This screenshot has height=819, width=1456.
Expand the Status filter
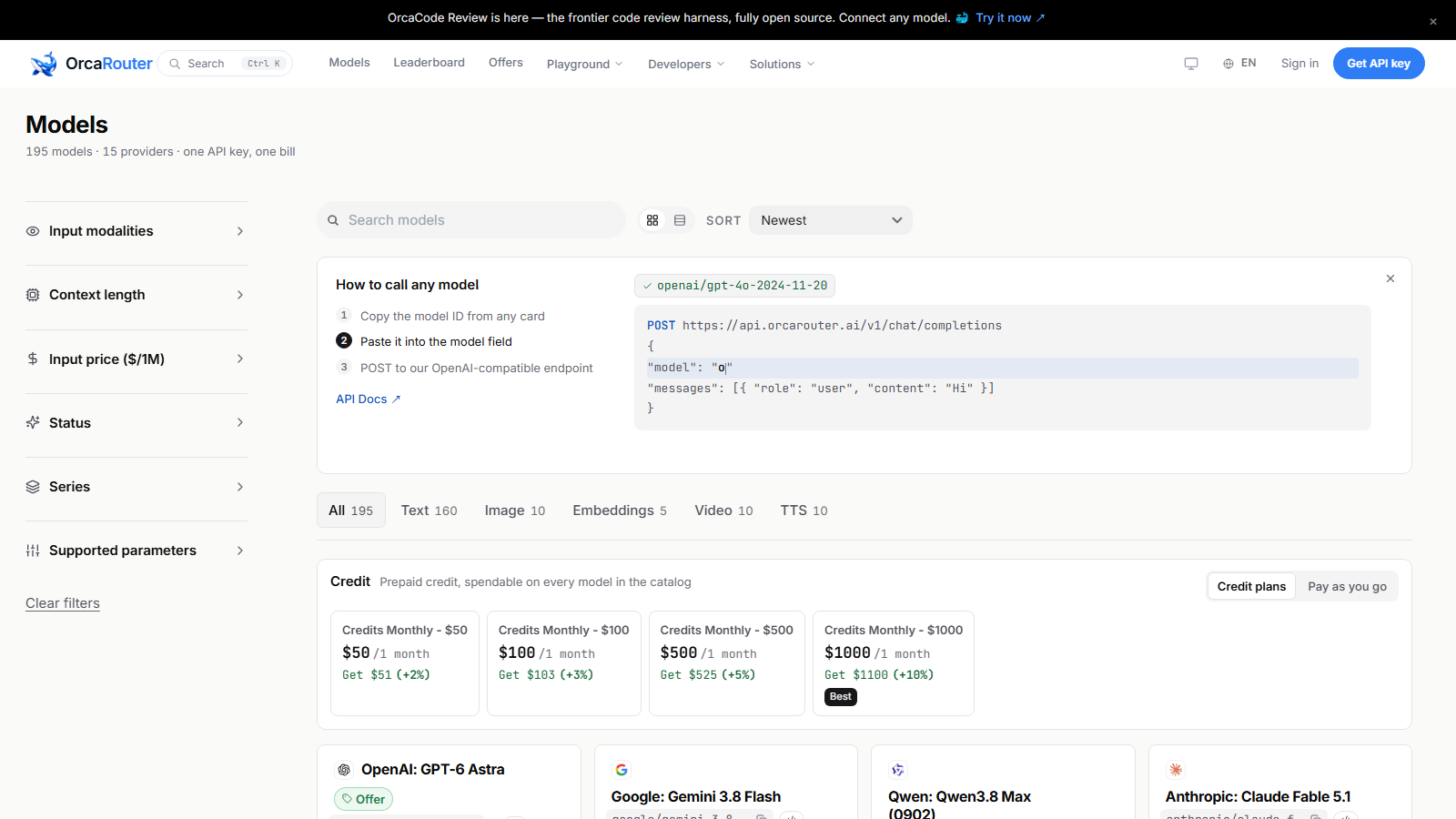[136, 422]
